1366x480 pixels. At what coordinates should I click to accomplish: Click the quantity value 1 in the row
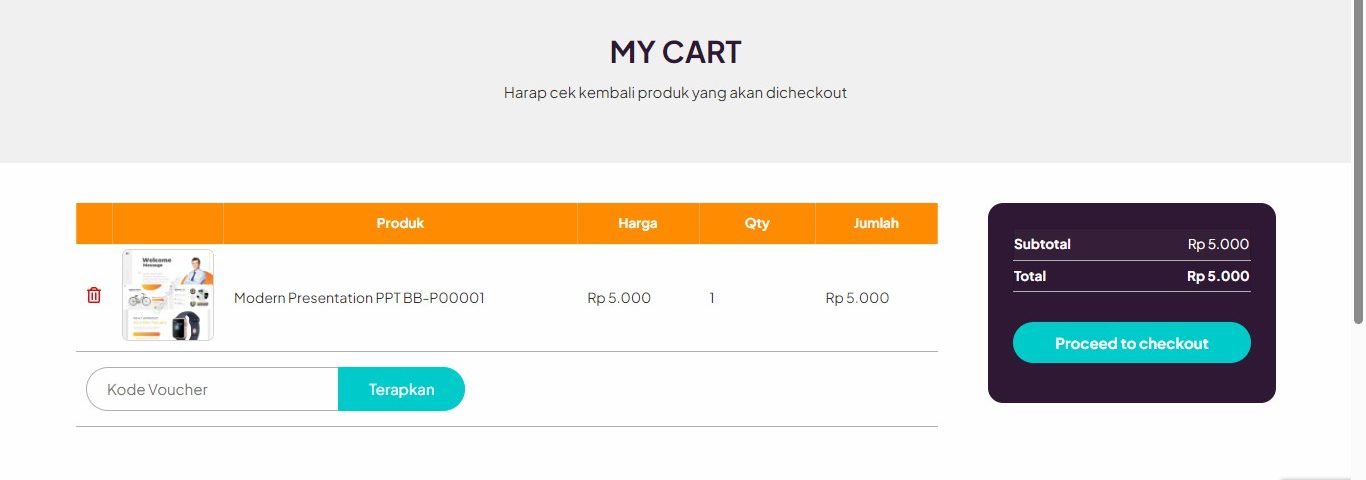click(712, 298)
